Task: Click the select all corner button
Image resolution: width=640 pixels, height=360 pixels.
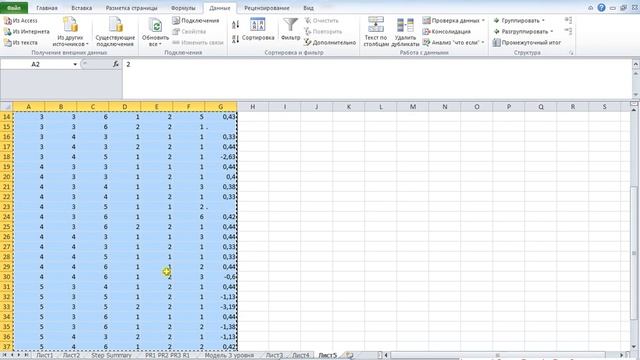Action: click(x=6, y=107)
